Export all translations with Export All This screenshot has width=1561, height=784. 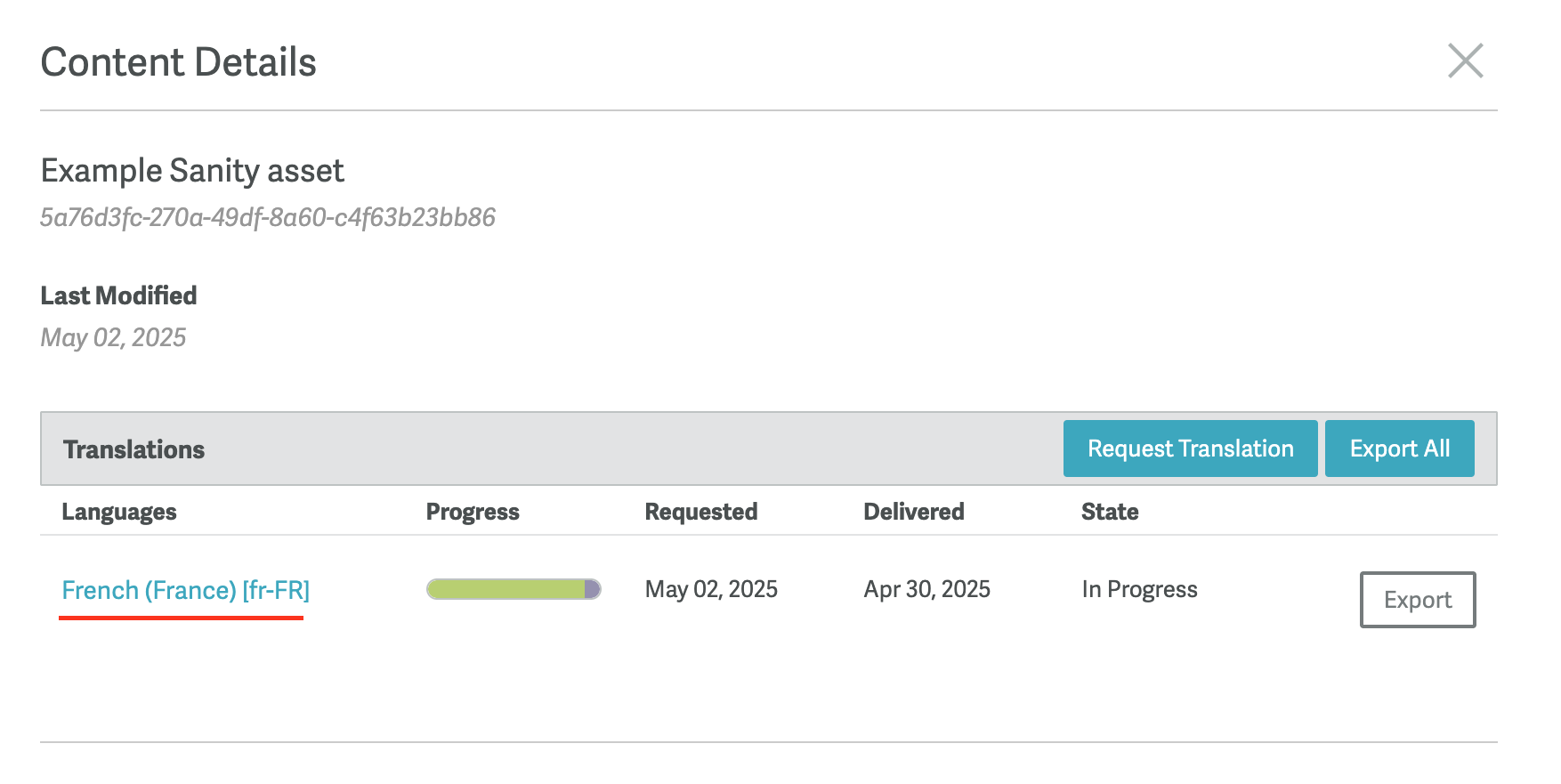click(x=1399, y=449)
